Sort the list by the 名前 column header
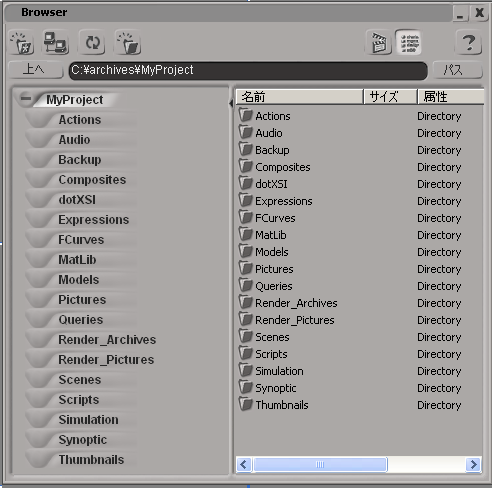492x488 pixels. (300, 97)
